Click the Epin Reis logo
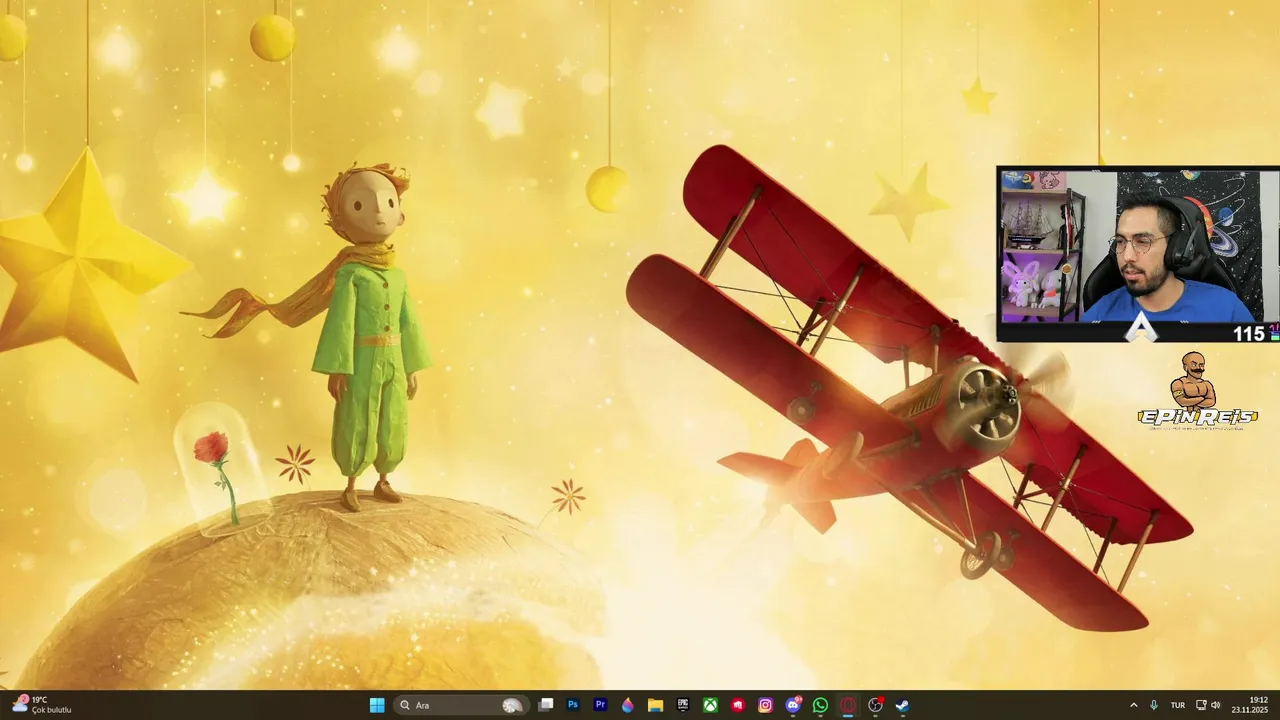1280x720 pixels. [1197, 391]
